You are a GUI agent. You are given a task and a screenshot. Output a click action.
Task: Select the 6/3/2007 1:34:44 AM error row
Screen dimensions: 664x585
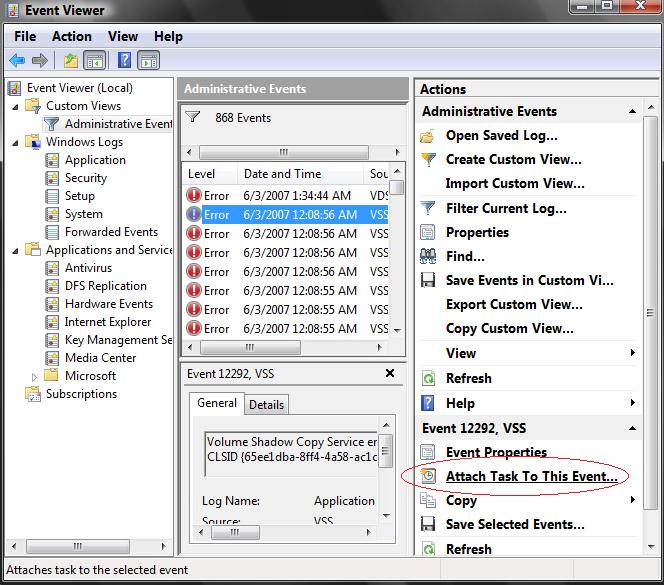(286, 196)
